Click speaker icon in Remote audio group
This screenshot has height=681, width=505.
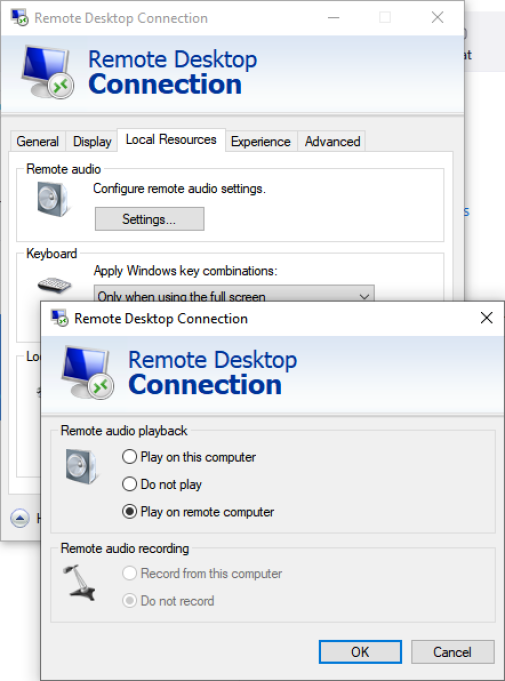coord(53,199)
